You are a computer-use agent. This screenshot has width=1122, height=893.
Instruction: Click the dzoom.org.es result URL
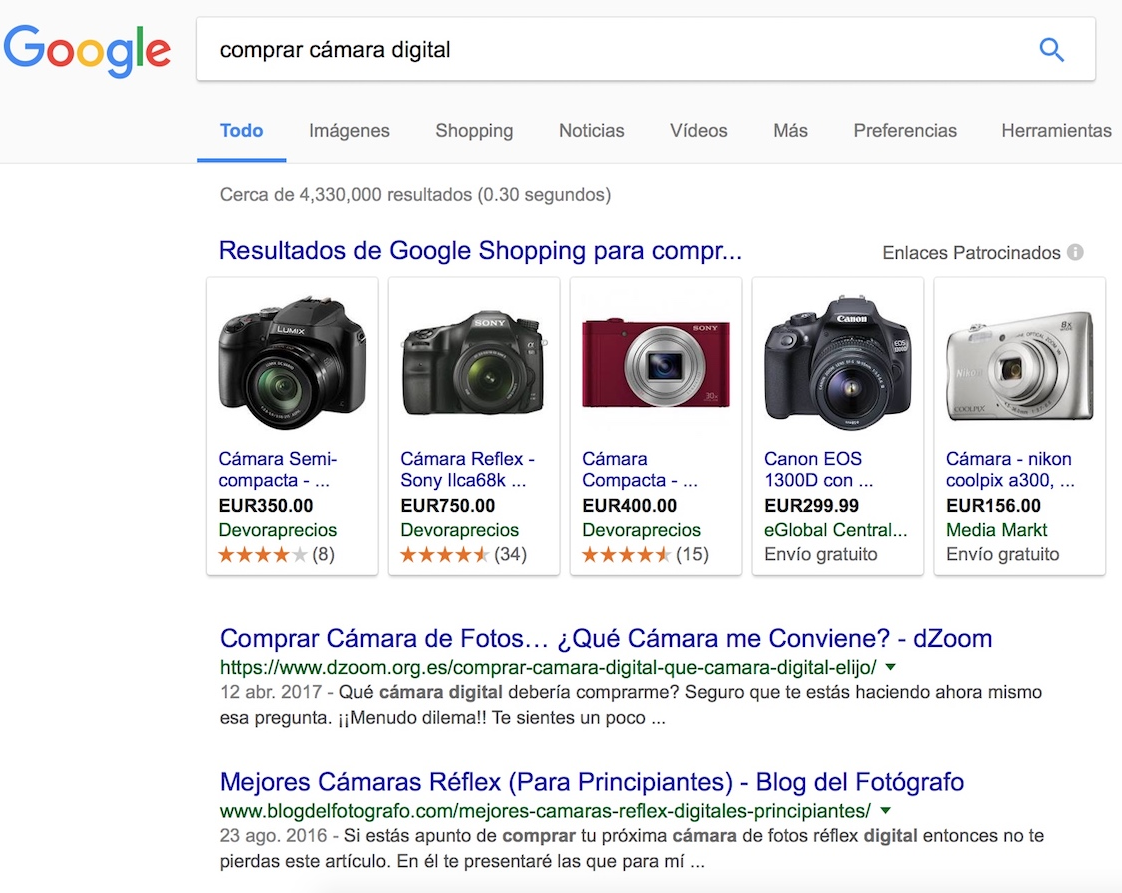tap(548, 668)
